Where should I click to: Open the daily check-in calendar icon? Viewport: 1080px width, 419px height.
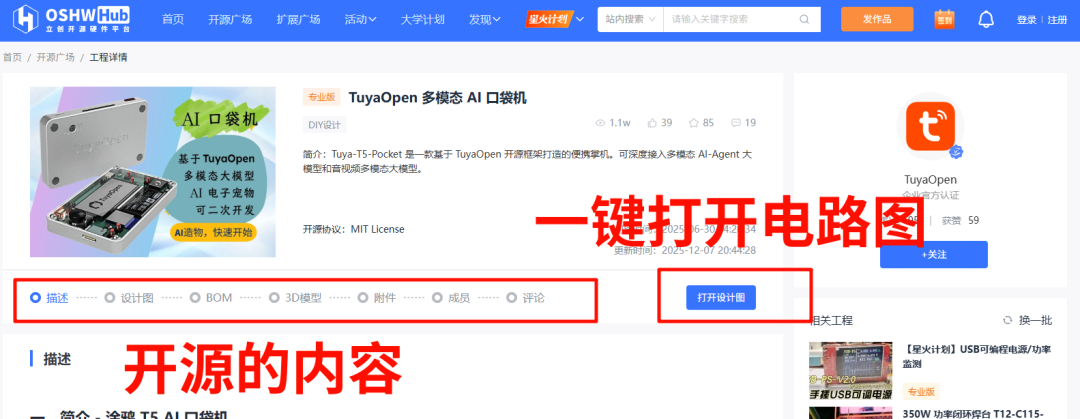[x=944, y=19]
